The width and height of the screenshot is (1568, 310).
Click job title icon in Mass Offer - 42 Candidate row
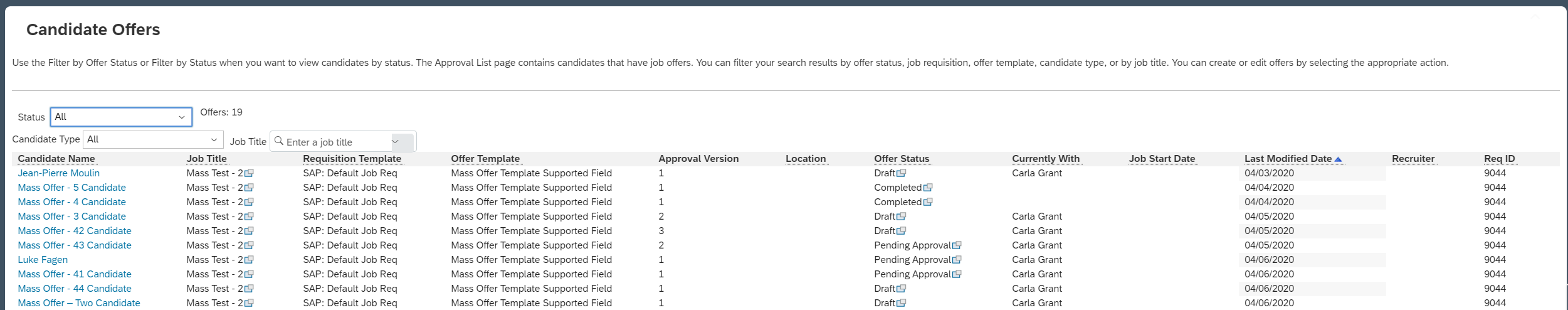[249, 231]
